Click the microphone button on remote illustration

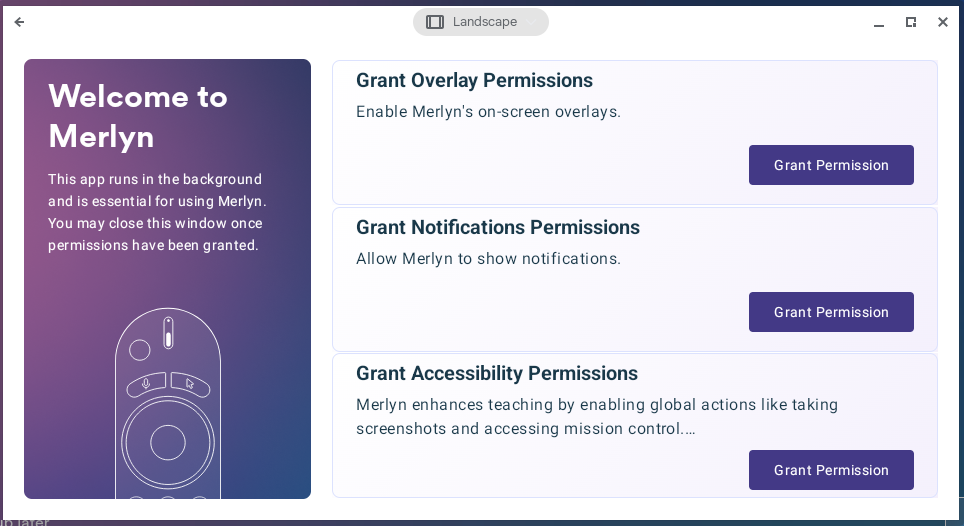(x=146, y=383)
